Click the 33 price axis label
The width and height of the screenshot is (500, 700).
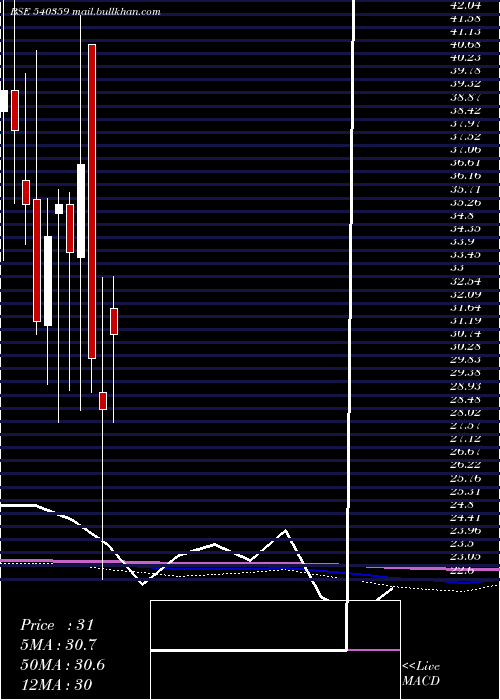458,268
